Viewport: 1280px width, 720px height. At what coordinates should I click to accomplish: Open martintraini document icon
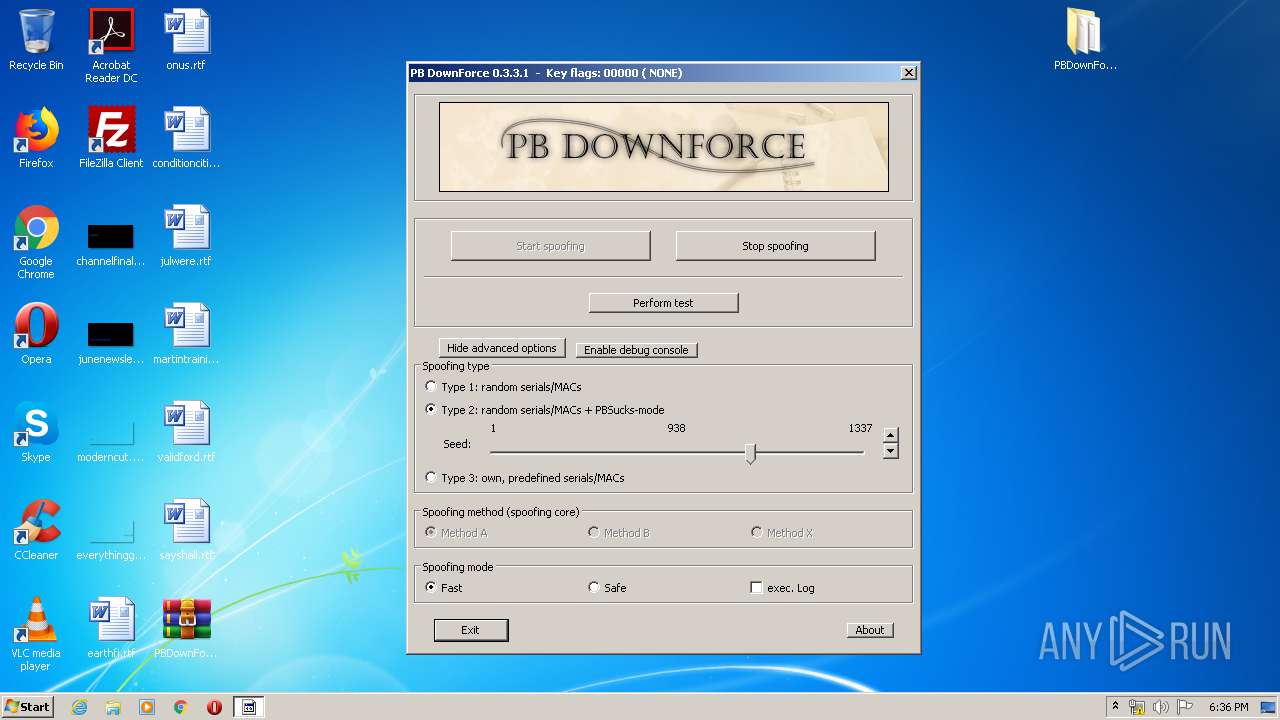click(186, 334)
